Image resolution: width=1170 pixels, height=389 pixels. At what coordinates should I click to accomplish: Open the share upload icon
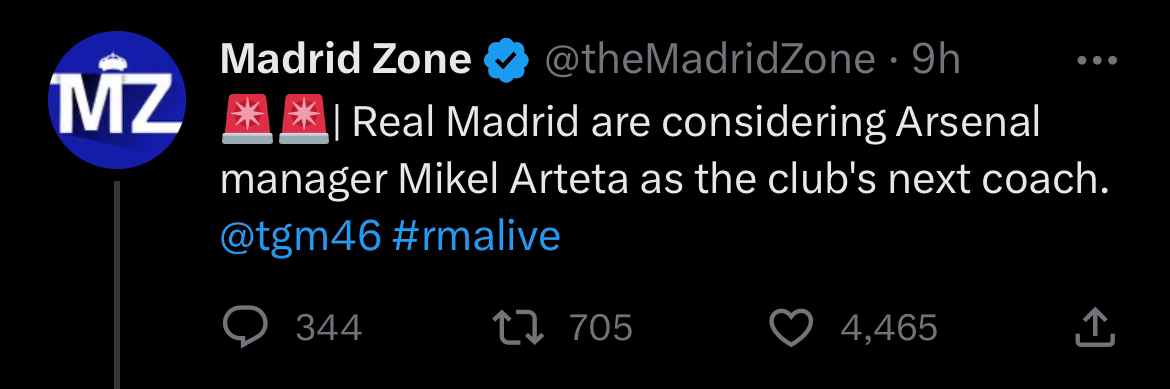tap(1095, 328)
